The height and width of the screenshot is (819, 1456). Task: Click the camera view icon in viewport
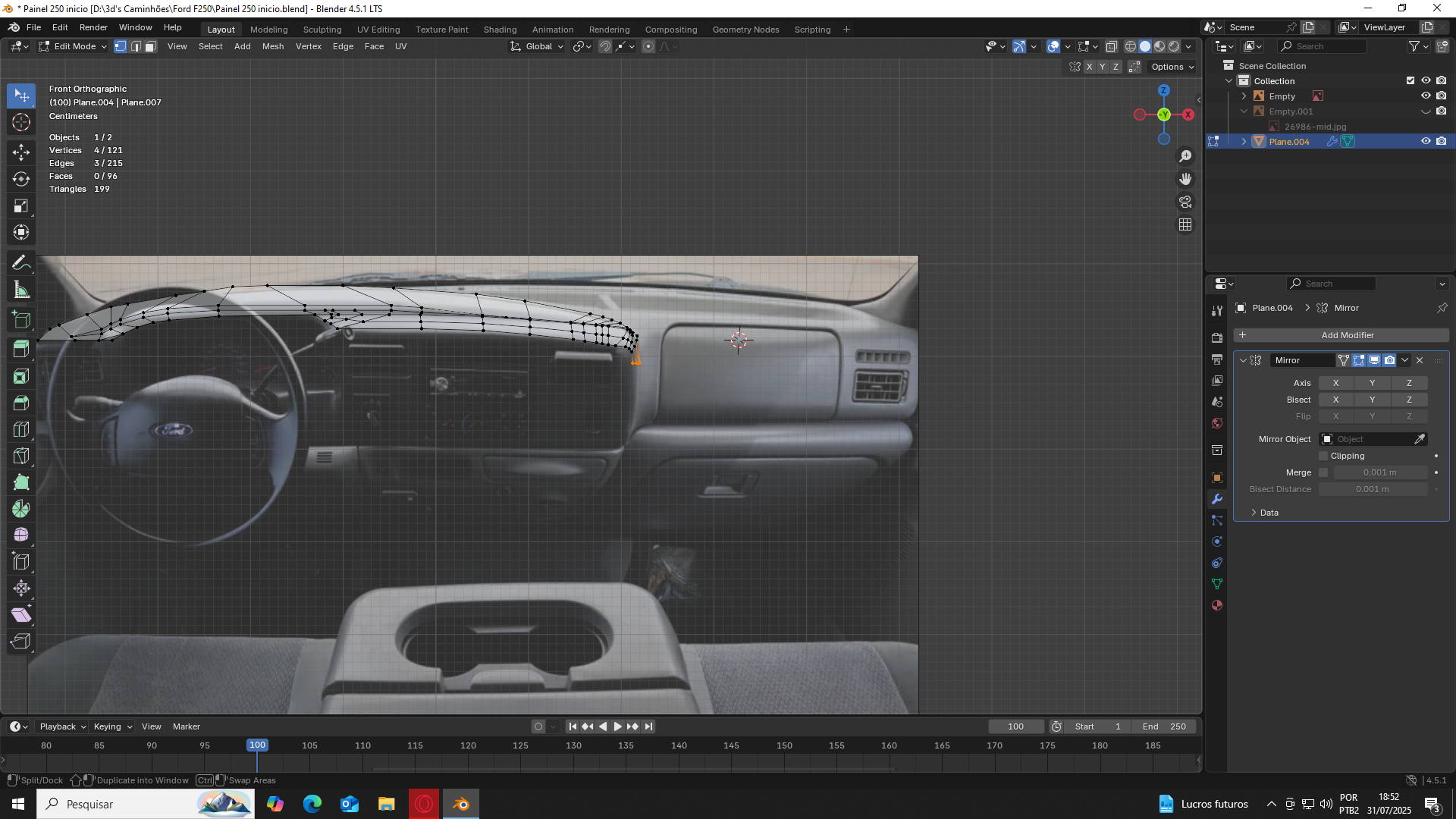pos(1185,202)
